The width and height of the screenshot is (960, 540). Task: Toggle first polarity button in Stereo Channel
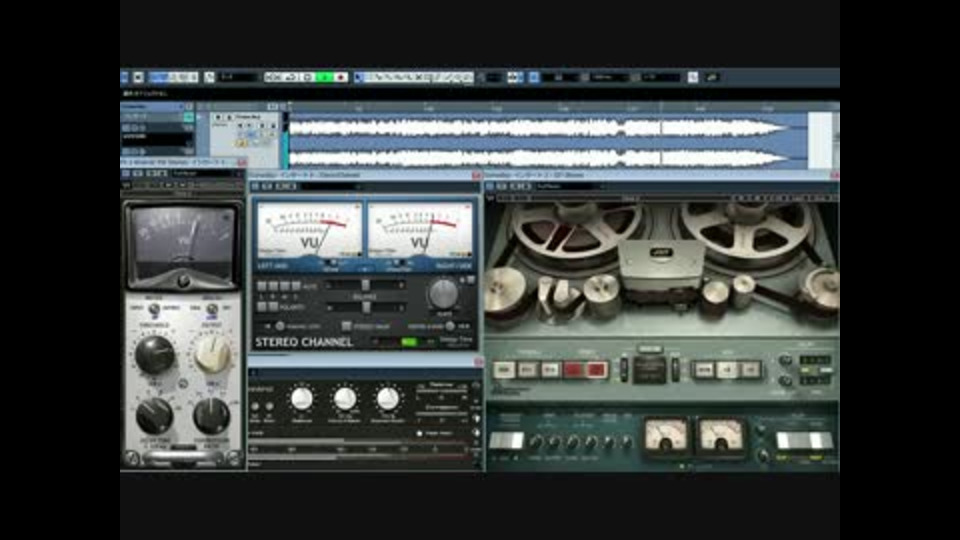(261, 306)
